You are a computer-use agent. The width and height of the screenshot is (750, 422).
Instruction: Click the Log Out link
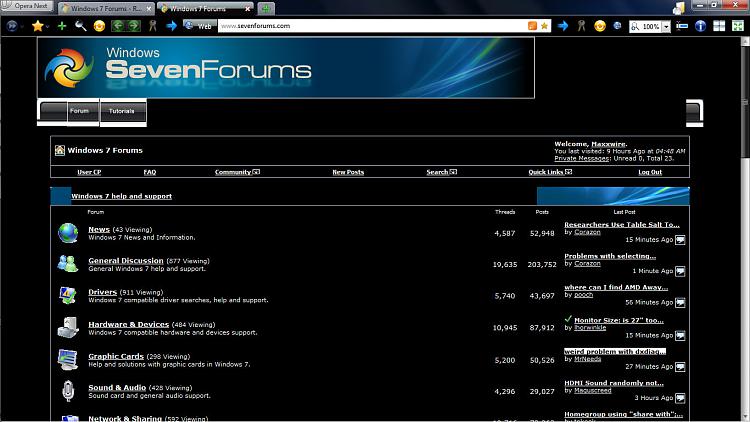pyautogui.click(x=650, y=172)
